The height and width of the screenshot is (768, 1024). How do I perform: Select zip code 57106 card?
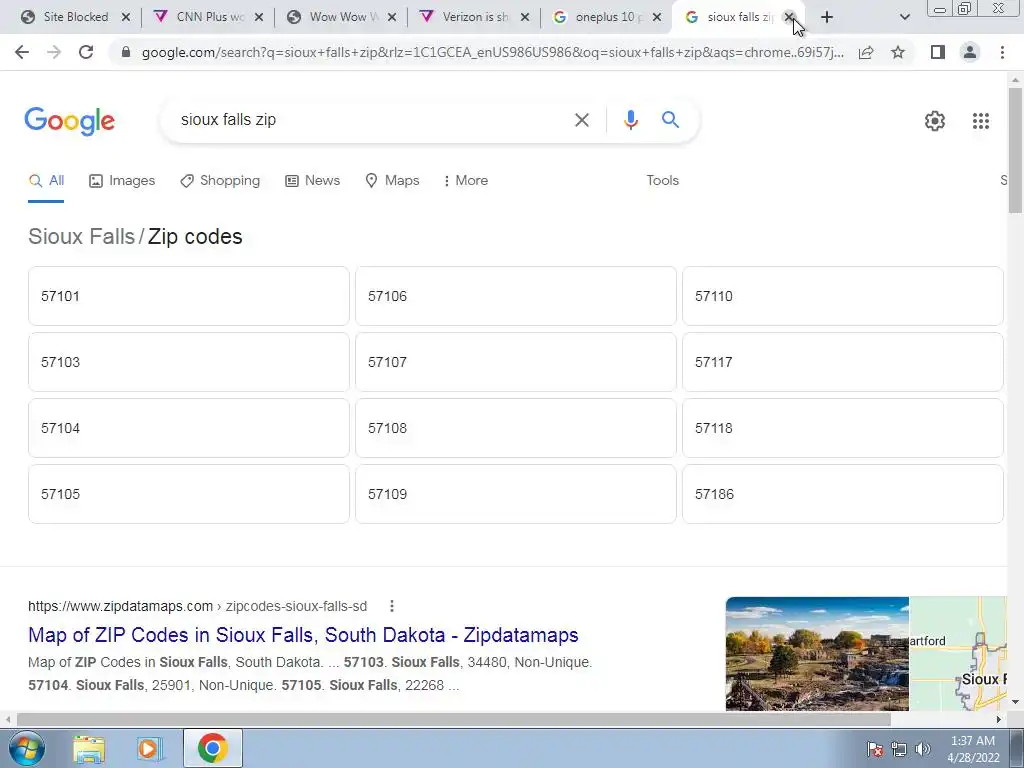[515, 296]
